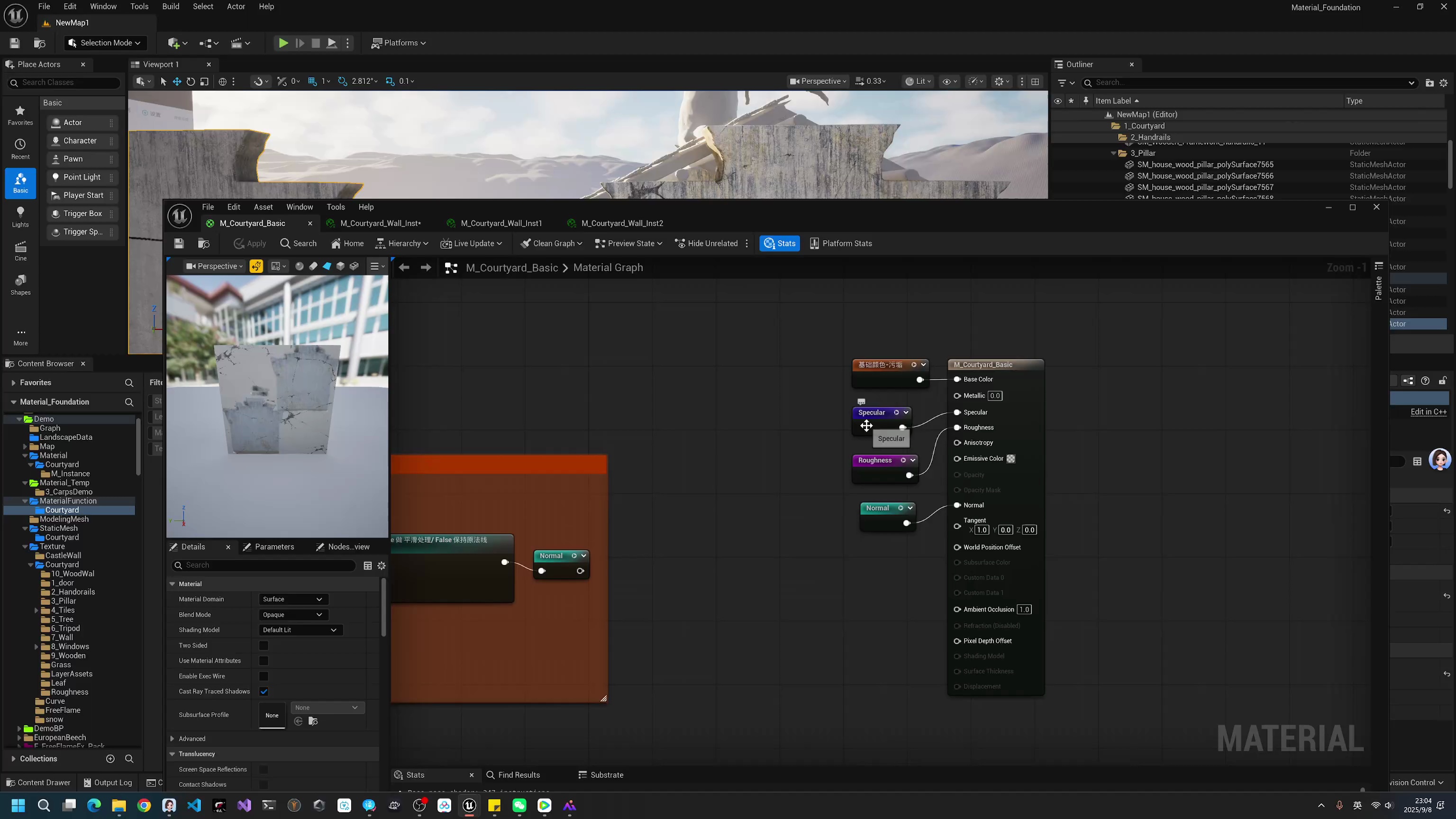This screenshot has width=1456, height=819.
Task: Click the Apply button in material editor
Action: pyautogui.click(x=250, y=244)
